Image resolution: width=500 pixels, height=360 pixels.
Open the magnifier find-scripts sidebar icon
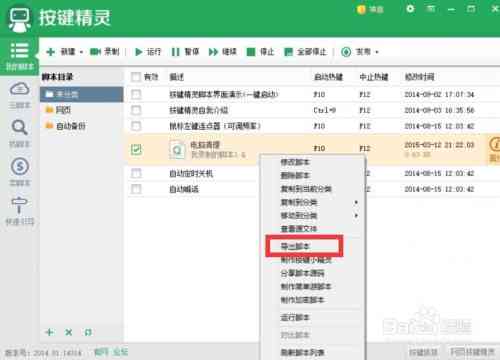pyautogui.click(x=19, y=127)
